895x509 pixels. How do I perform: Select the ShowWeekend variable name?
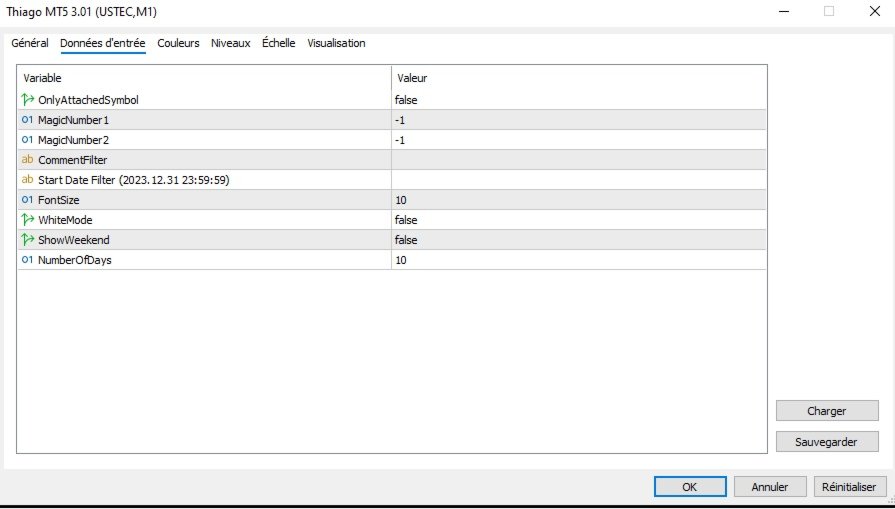[x=74, y=240]
